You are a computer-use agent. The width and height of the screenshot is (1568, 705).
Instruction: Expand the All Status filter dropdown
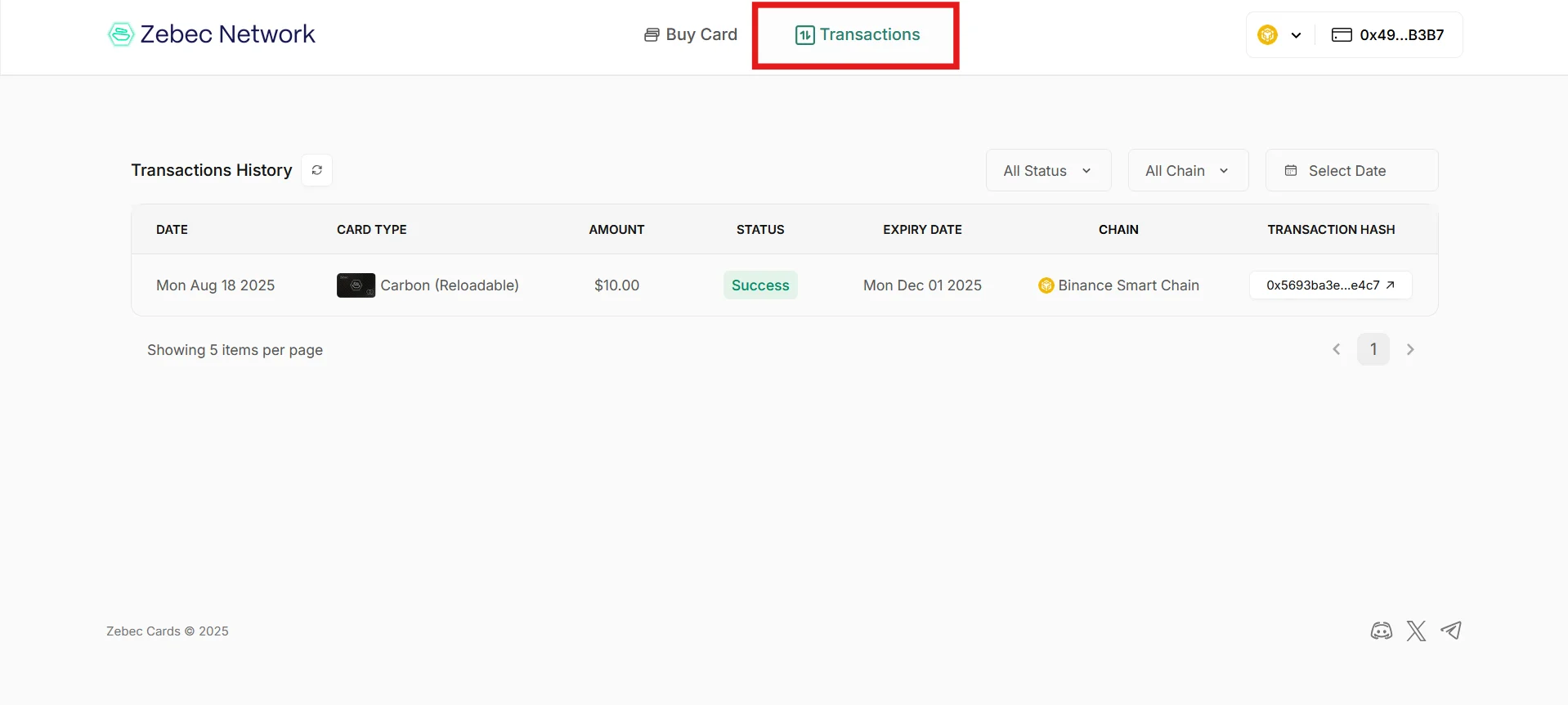click(1048, 170)
